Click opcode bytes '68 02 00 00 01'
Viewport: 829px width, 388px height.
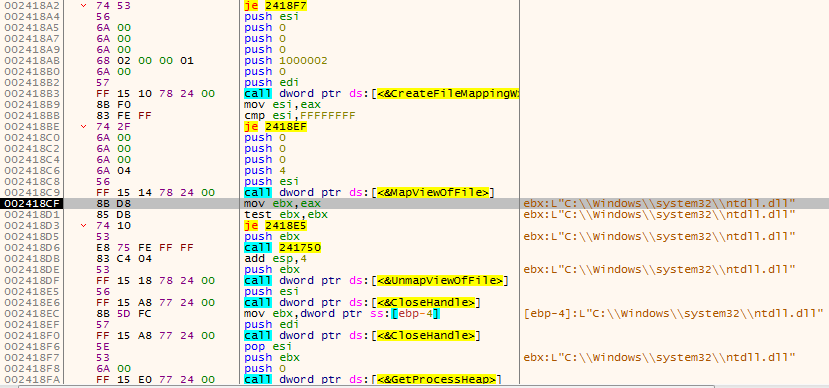(x=145, y=60)
